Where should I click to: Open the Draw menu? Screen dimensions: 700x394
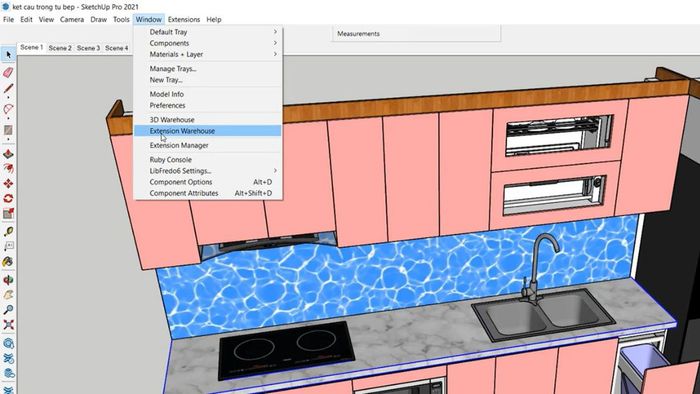tap(99, 20)
